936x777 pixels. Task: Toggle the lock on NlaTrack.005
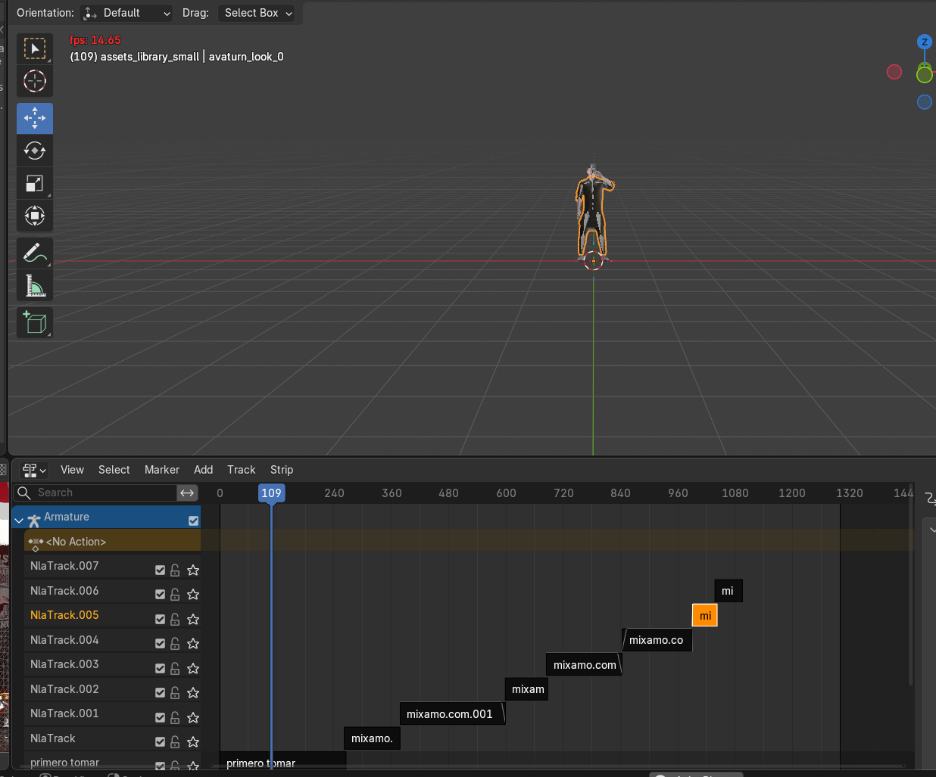point(175,620)
